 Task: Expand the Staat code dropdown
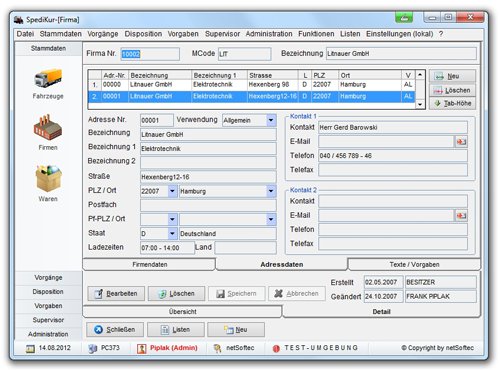tap(172, 233)
